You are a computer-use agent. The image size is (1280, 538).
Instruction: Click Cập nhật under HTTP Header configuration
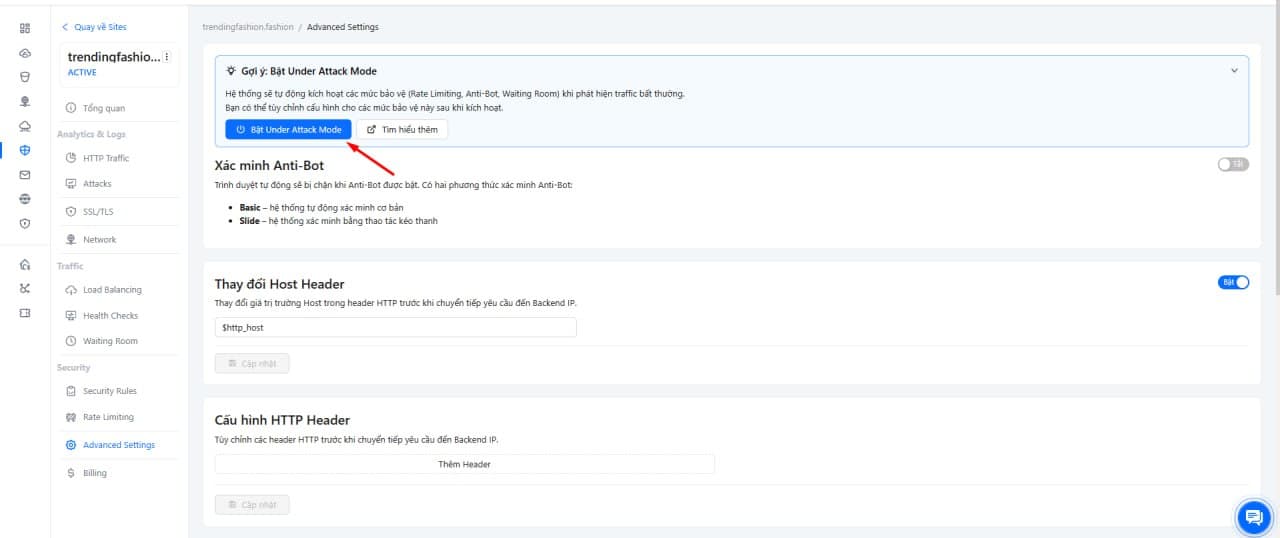[x=252, y=505]
